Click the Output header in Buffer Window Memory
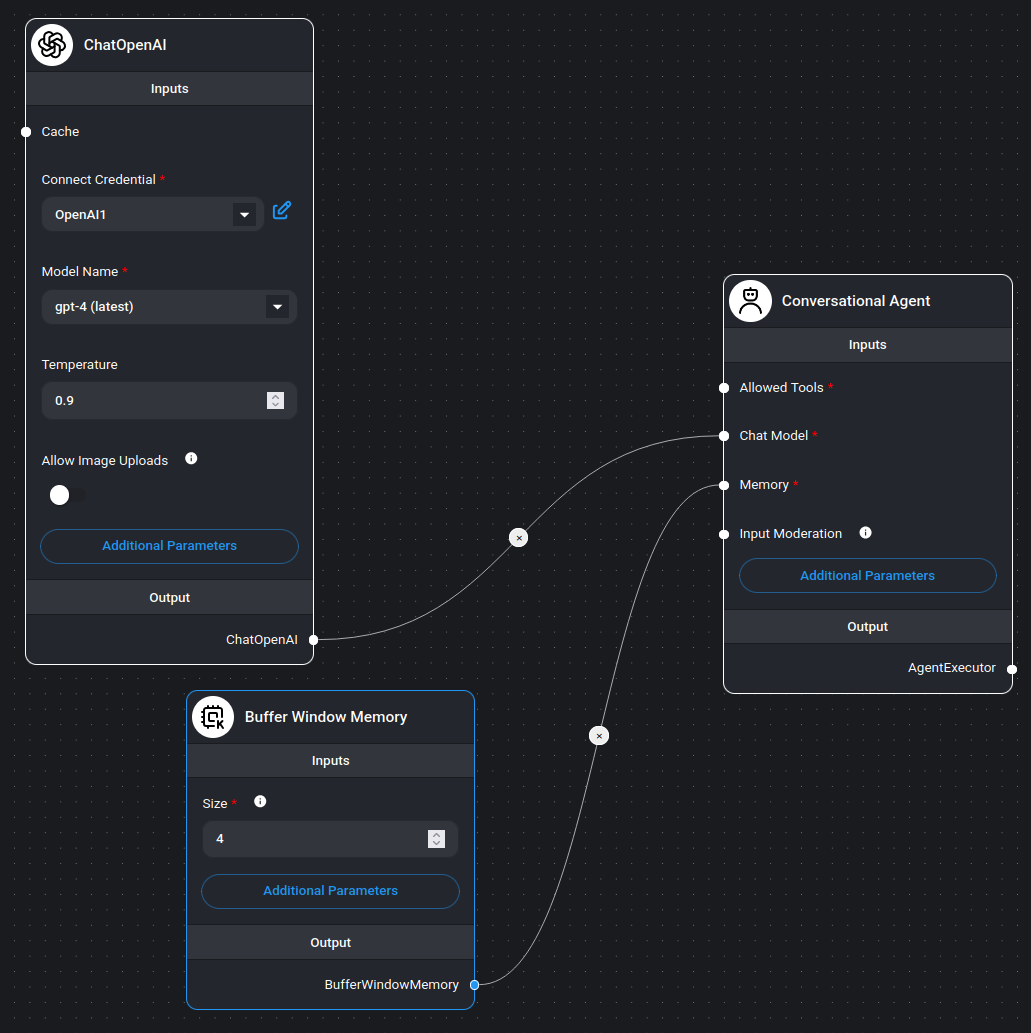The image size is (1031, 1033). [330, 943]
